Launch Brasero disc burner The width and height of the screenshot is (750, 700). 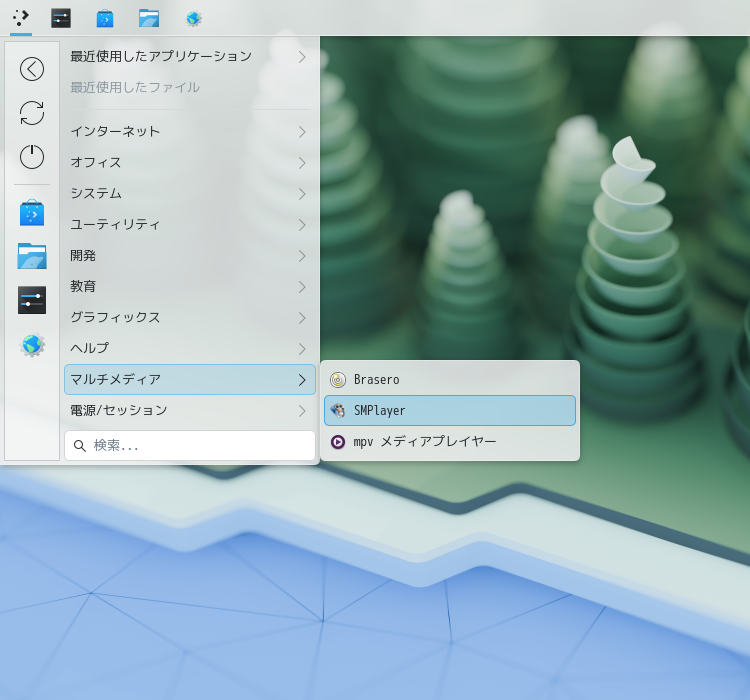click(x=450, y=379)
